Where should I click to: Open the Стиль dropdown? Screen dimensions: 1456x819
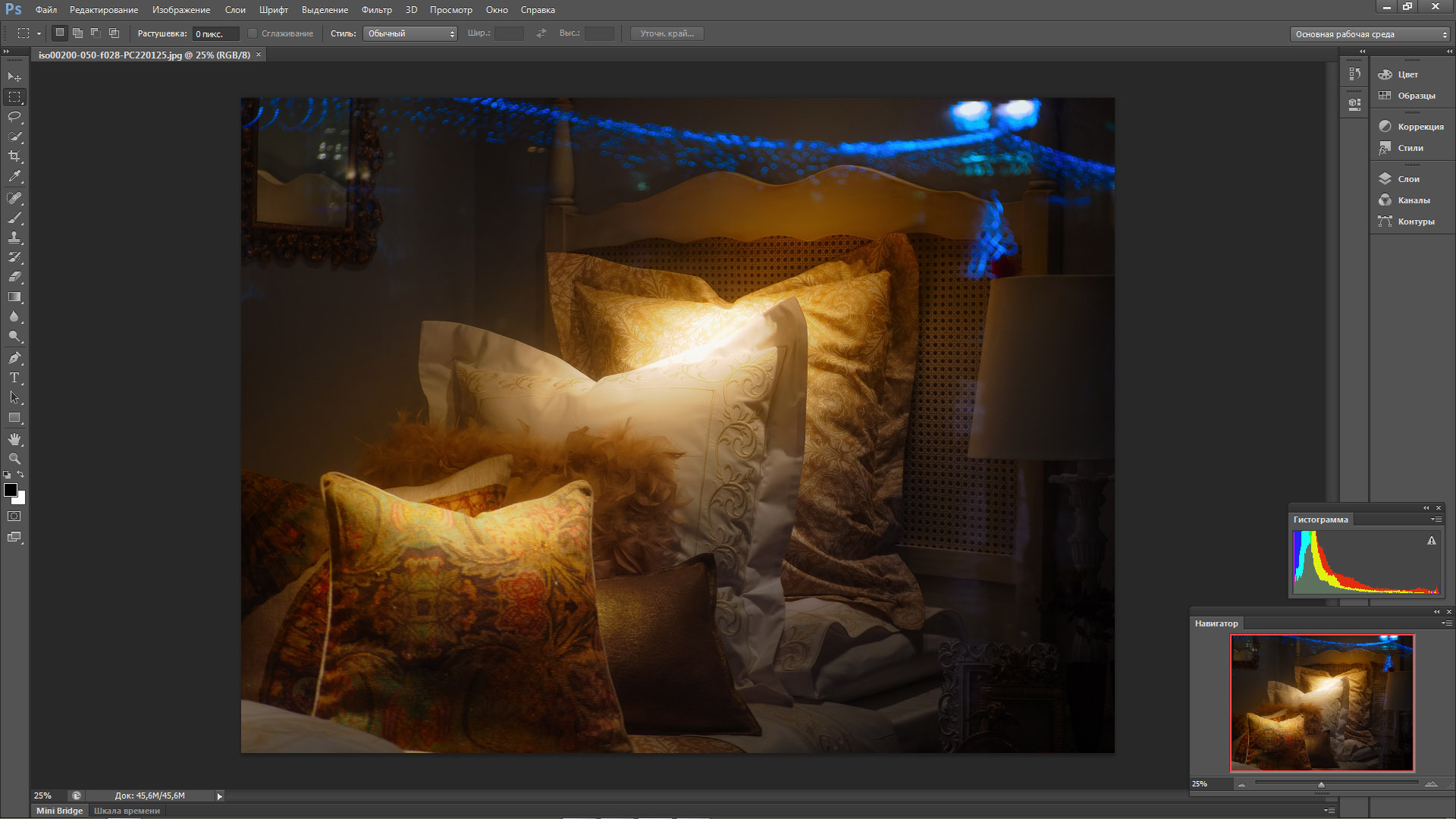pos(409,33)
